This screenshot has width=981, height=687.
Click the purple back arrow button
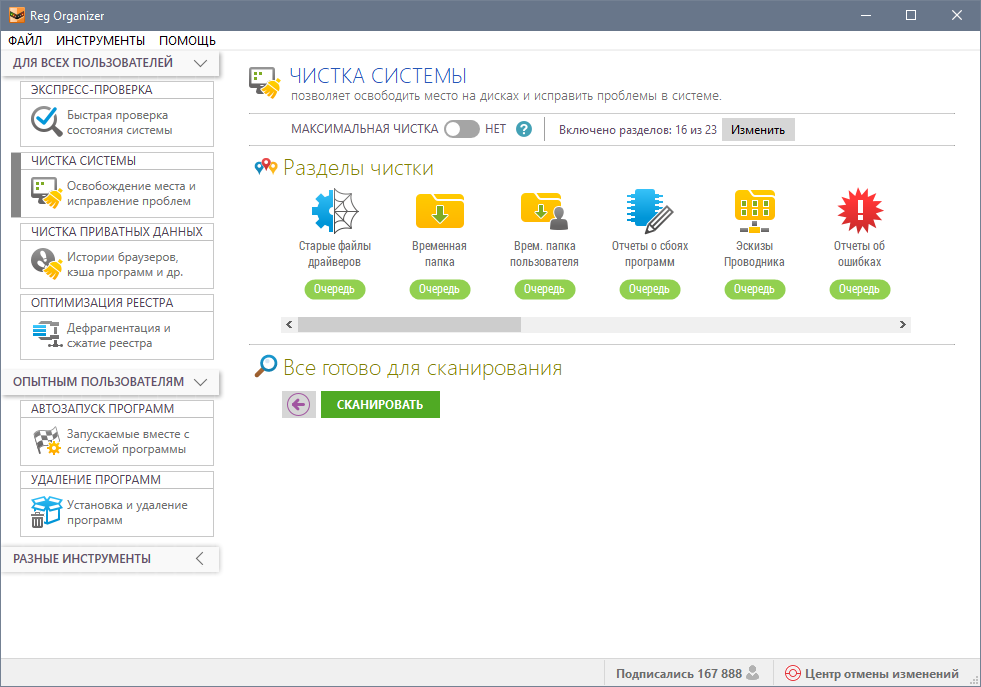pyautogui.click(x=298, y=405)
